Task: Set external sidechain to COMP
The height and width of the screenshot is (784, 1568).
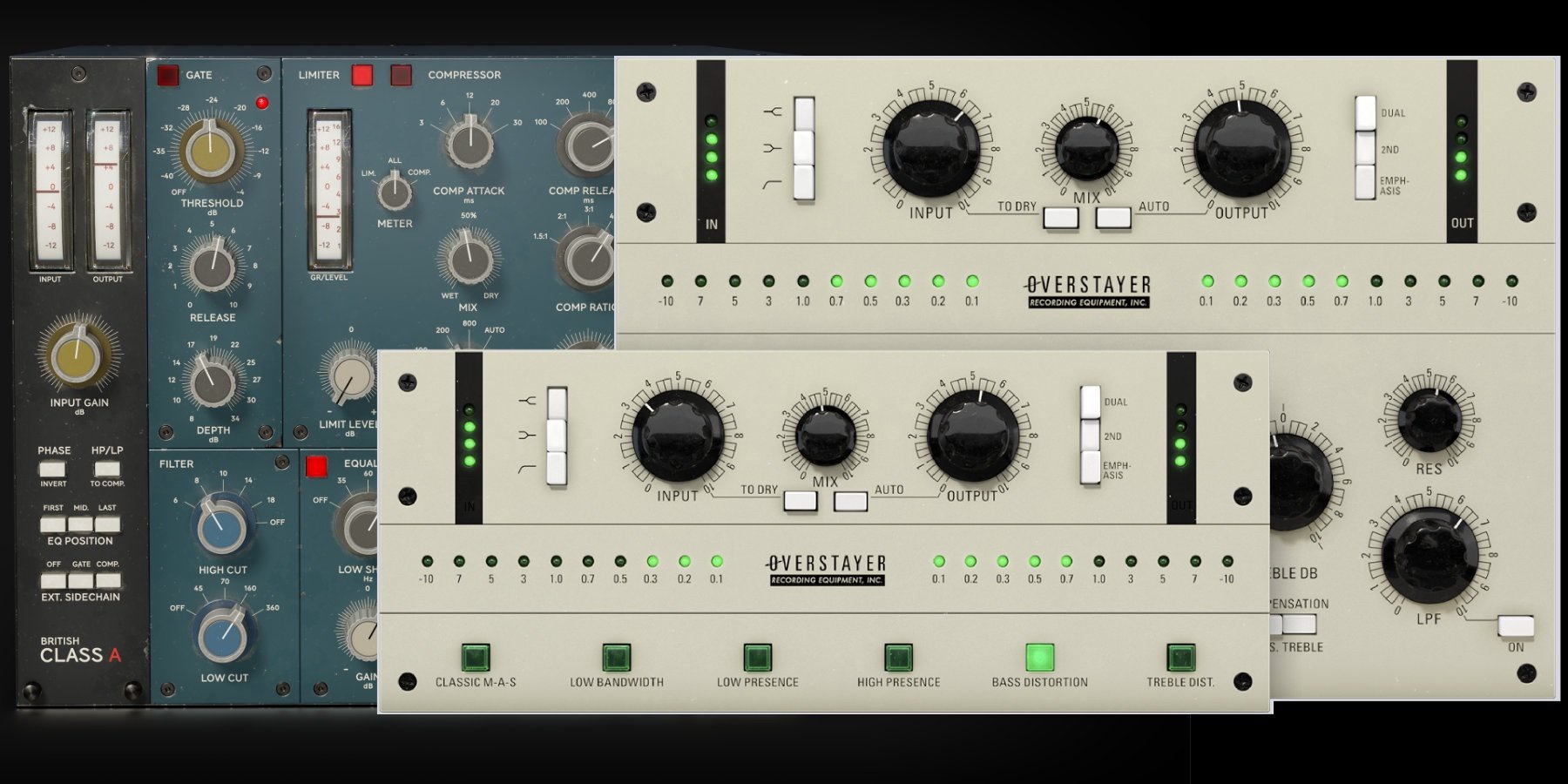Action: point(107,581)
